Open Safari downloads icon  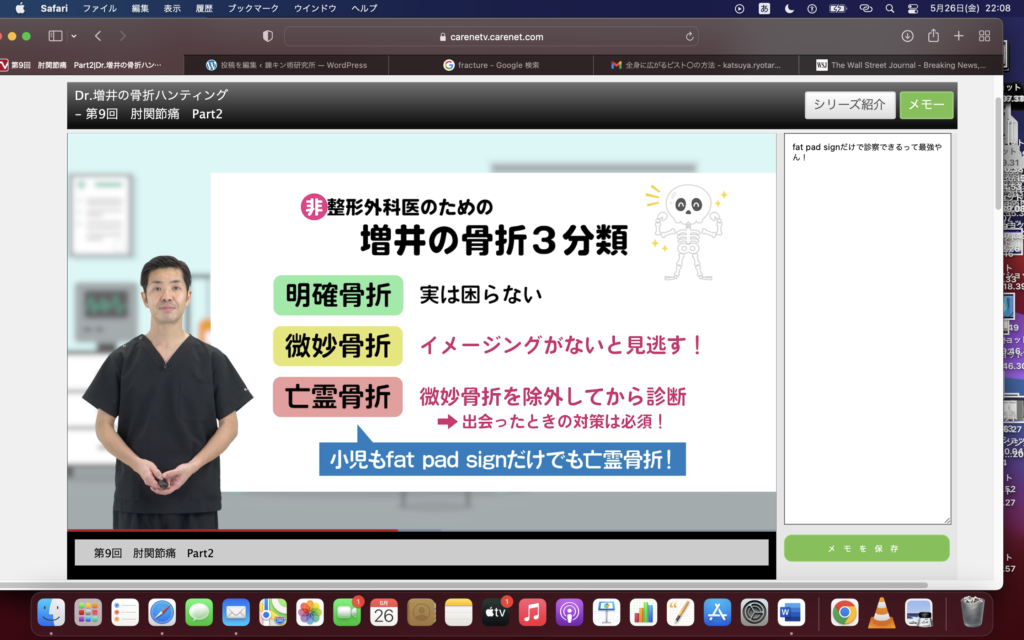[907, 36]
